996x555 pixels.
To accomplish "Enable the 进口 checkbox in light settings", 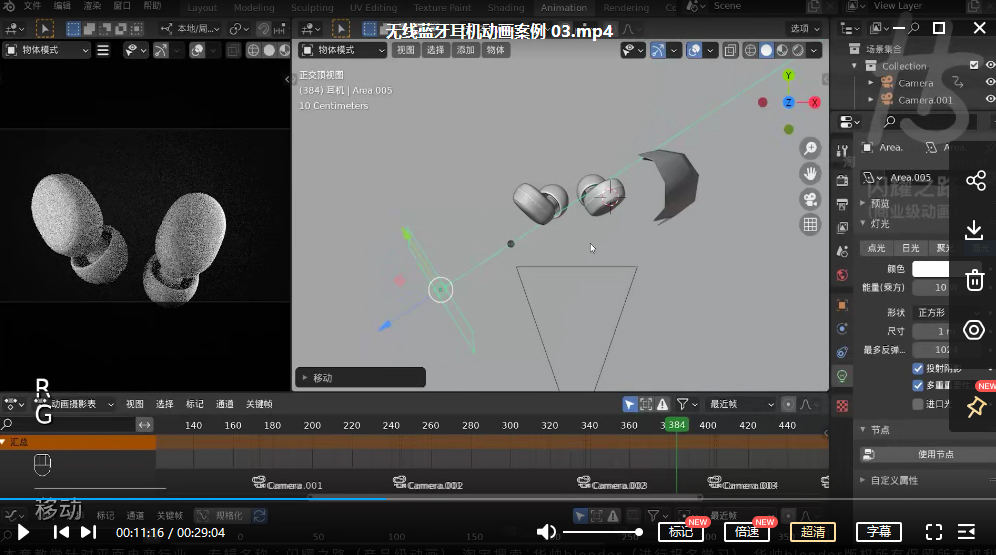I will (918, 404).
